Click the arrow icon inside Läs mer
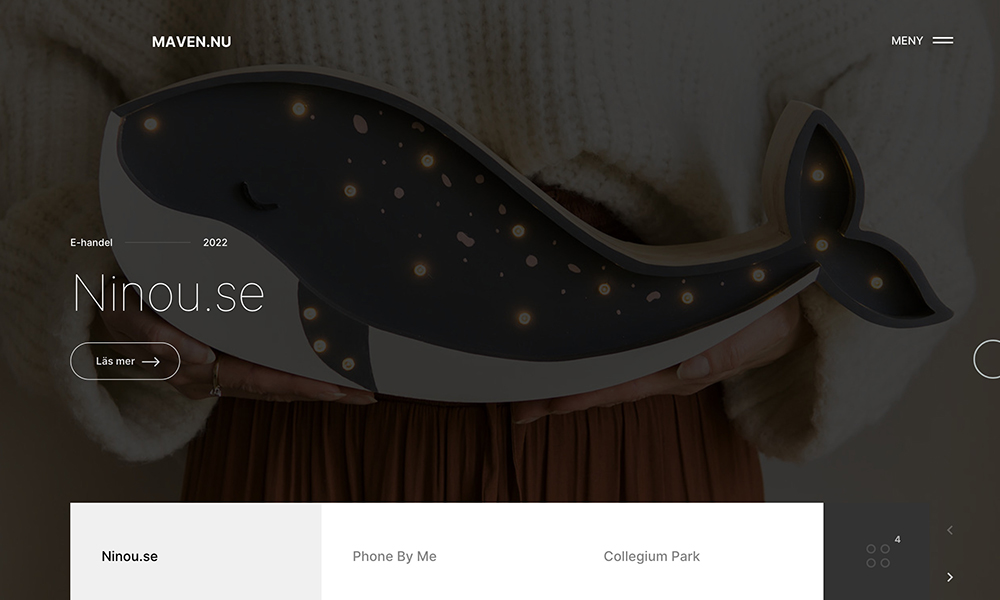Viewport: 1000px width, 600px height. pyautogui.click(x=151, y=362)
